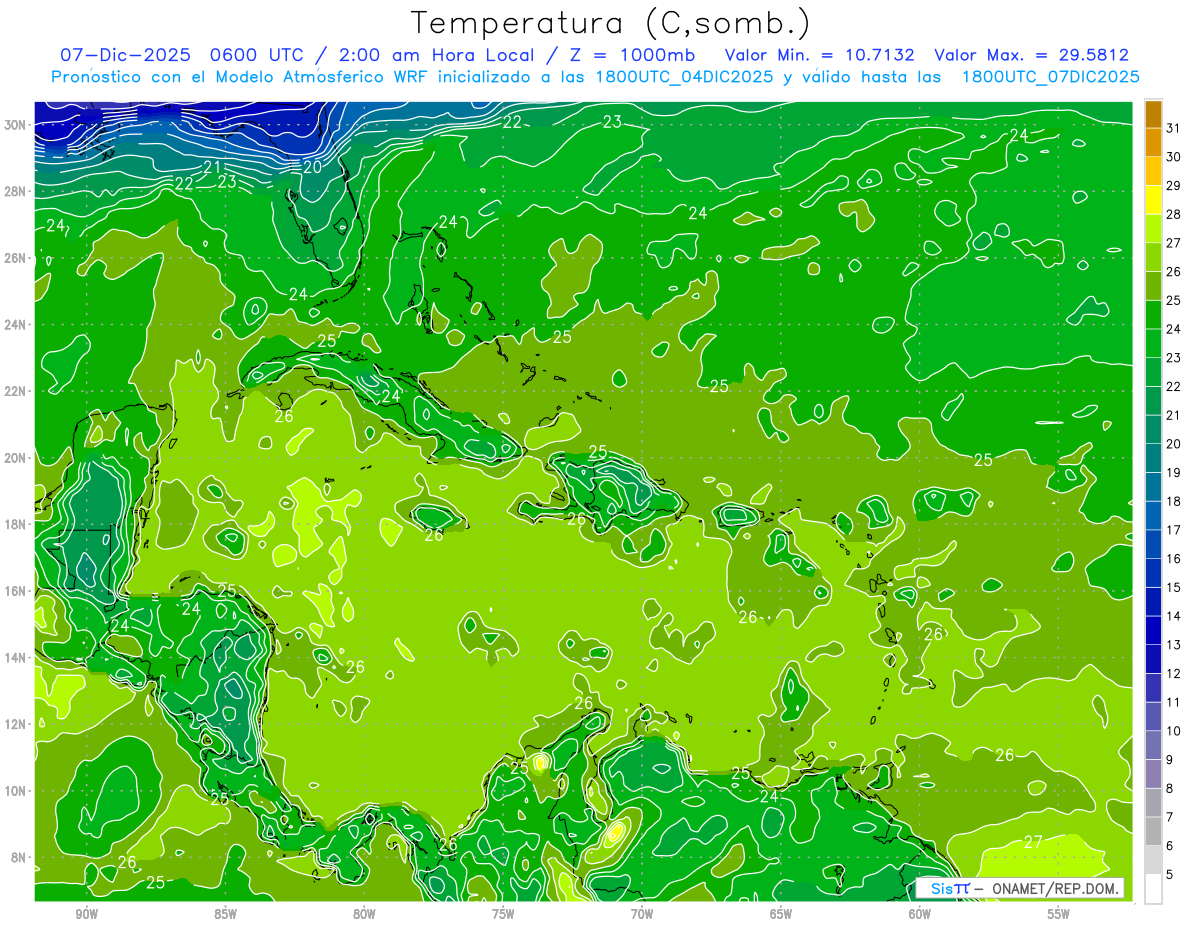The height and width of the screenshot is (927, 1200).
Task: Click the SisTT ONAMET/REP.DOM. logo box
Action: 1019,888
